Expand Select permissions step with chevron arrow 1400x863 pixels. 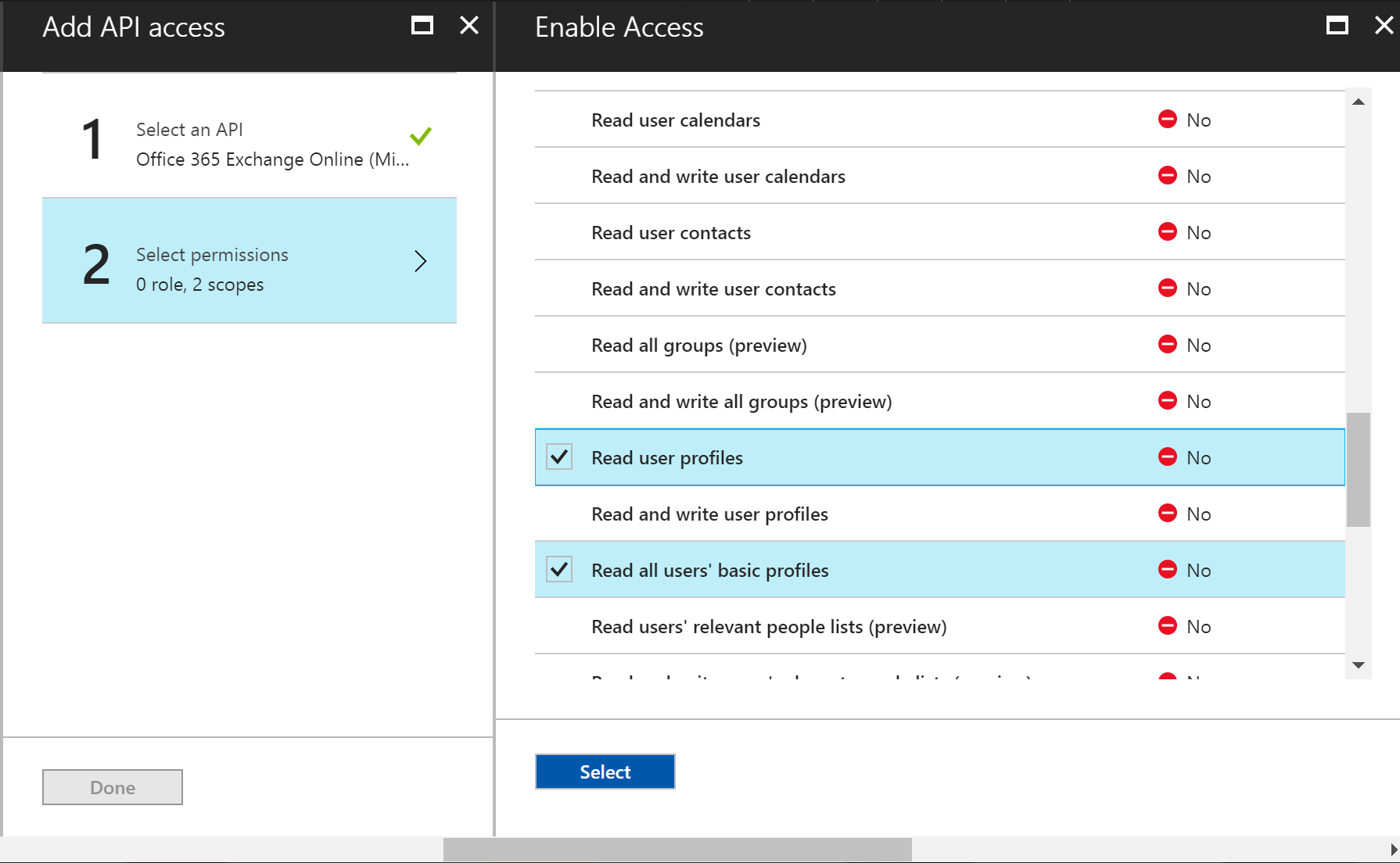click(421, 261)
